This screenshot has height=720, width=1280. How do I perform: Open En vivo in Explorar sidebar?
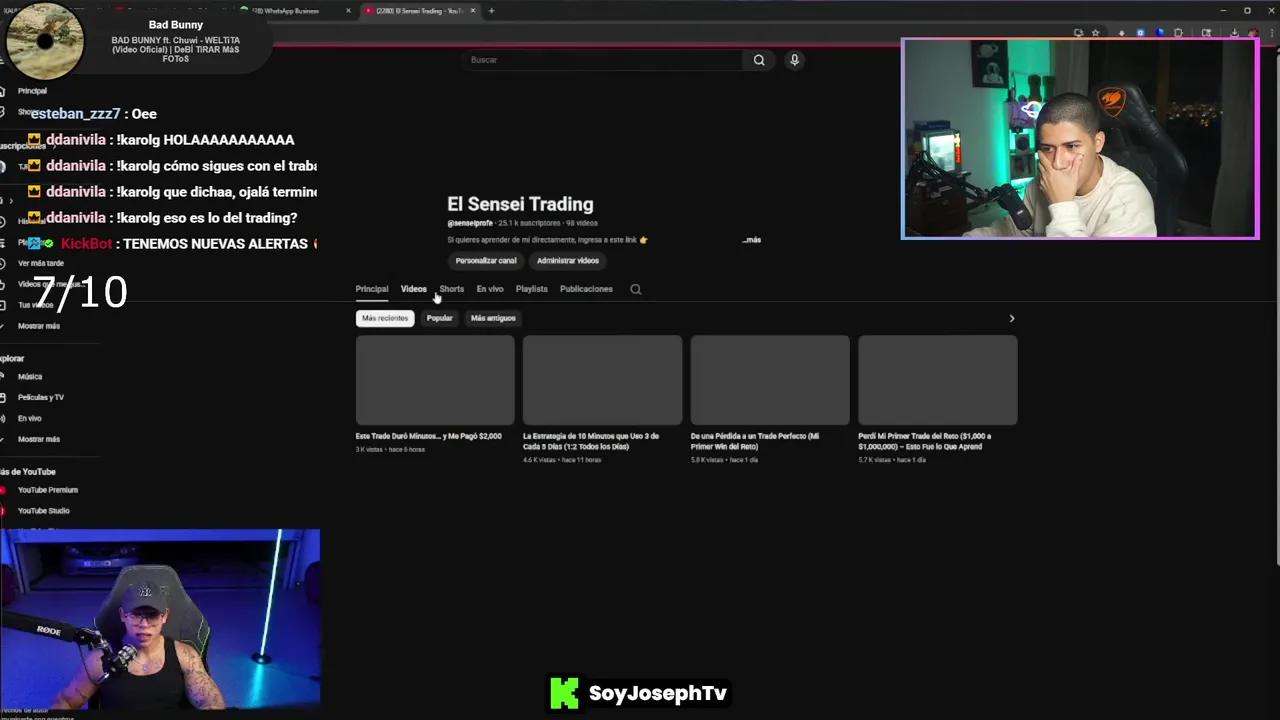click(x=30, y=418)
